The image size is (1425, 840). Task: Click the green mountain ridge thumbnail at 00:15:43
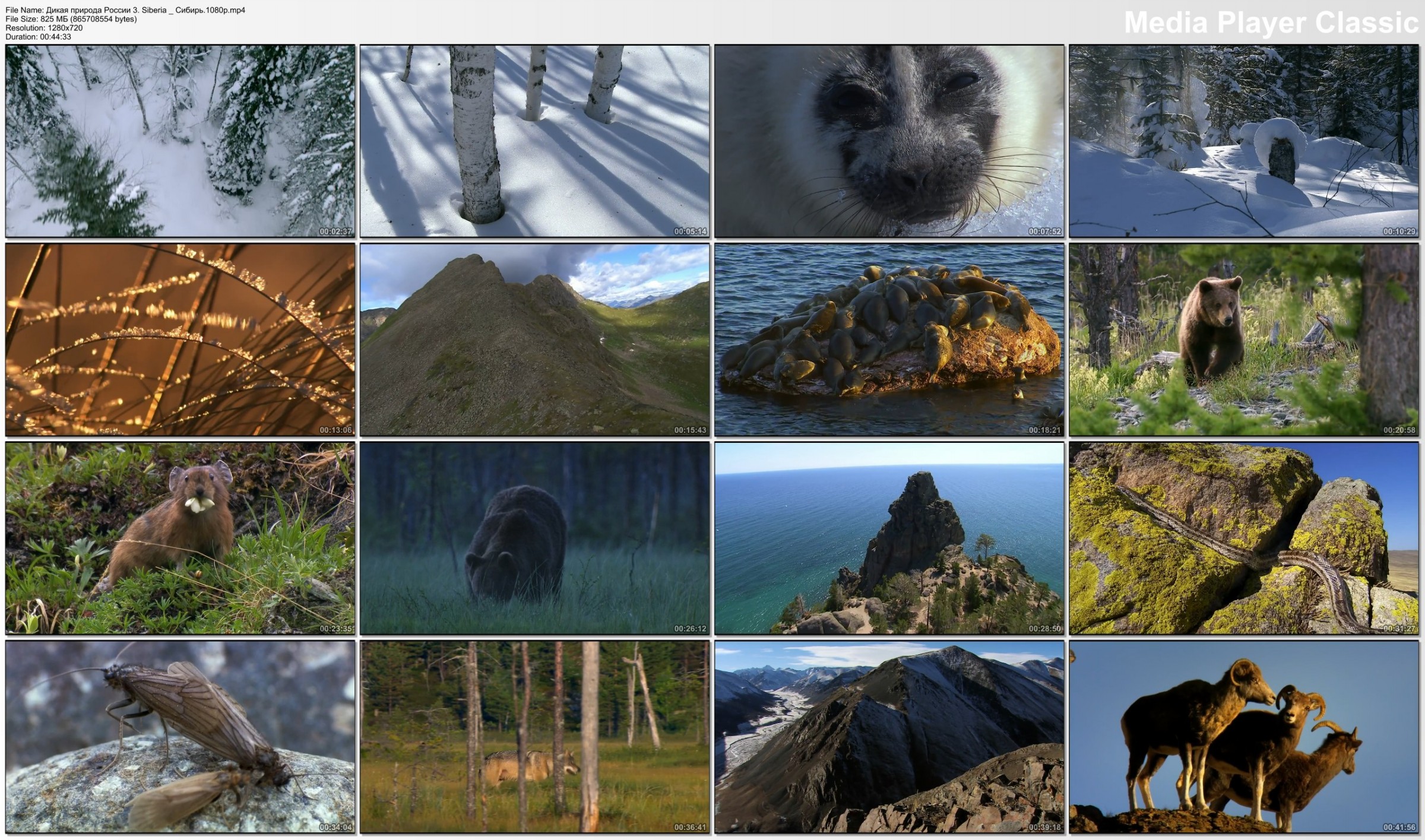534,340
